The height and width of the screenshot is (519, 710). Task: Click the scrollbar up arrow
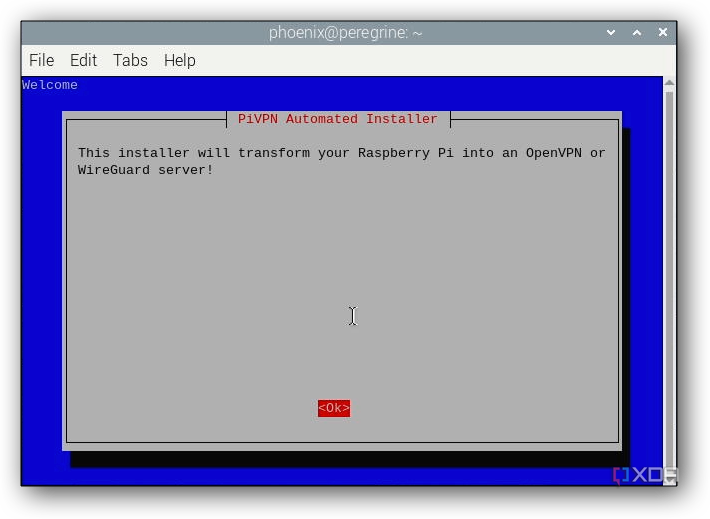669,83
